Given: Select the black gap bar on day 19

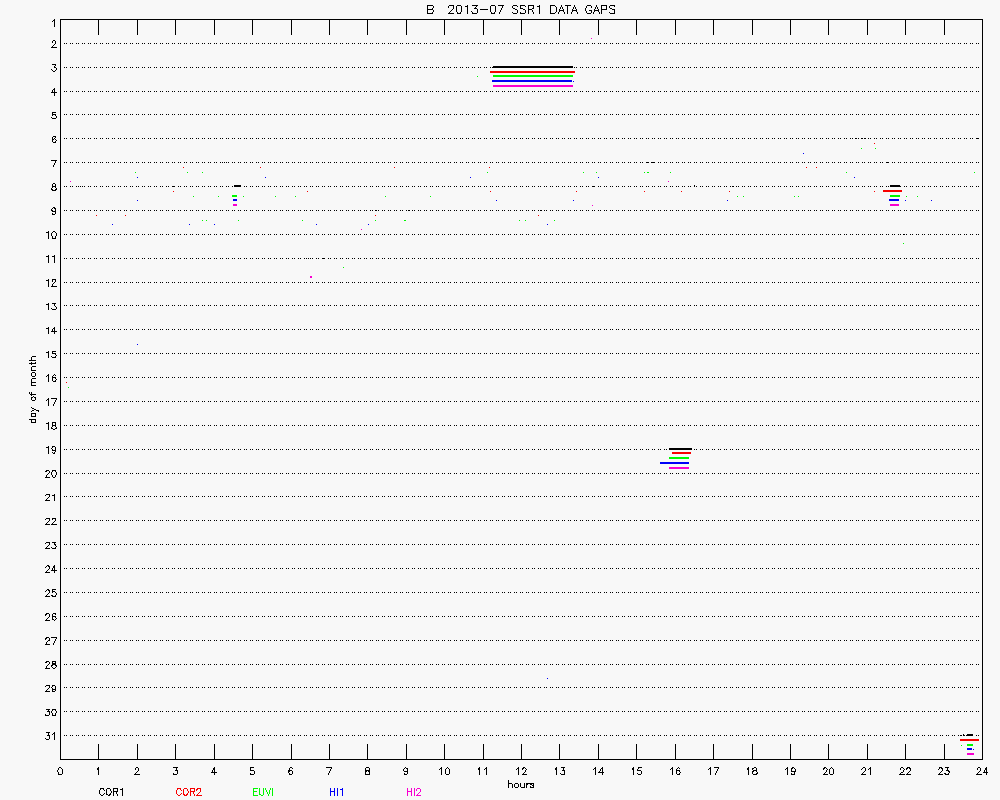Looking at the screenshot, I should coord(680,449).
